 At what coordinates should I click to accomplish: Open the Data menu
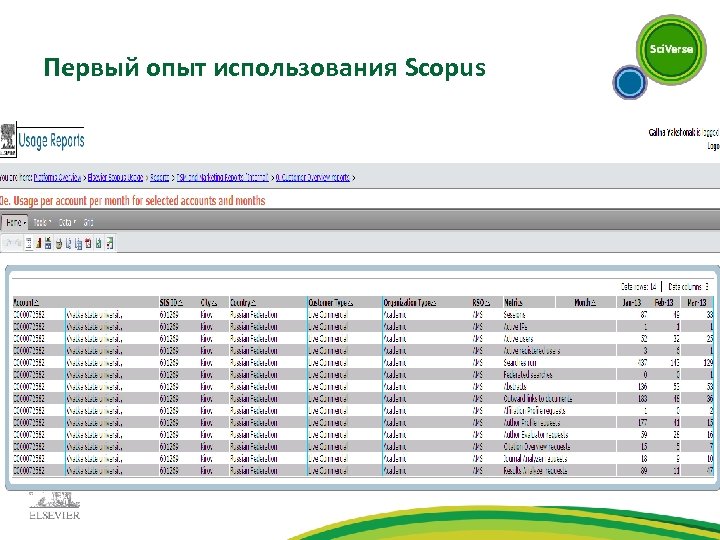click(67, 223)
